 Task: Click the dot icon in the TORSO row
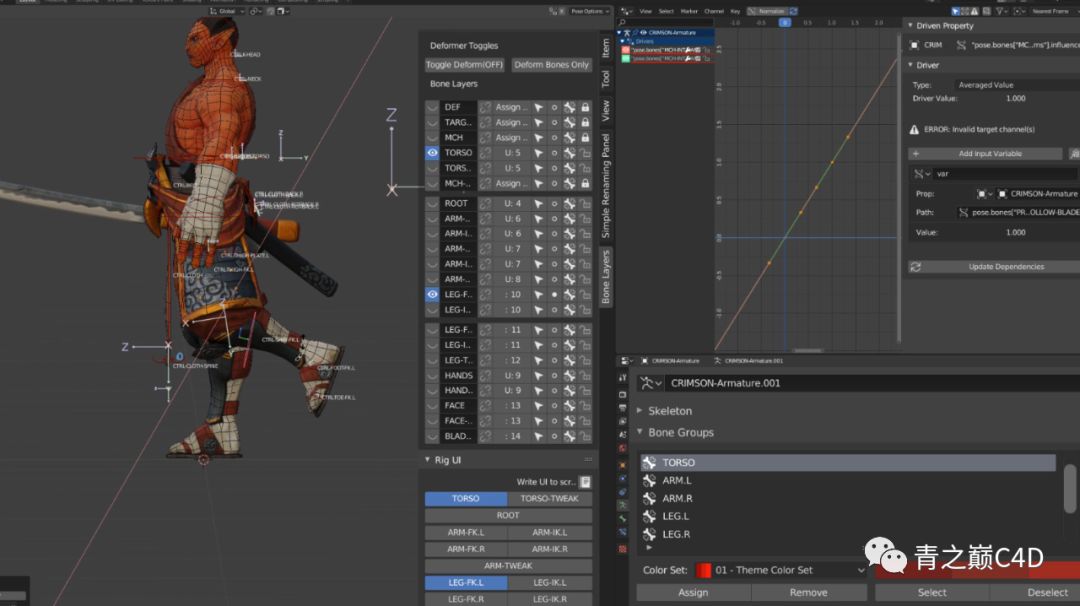point(554,153)
